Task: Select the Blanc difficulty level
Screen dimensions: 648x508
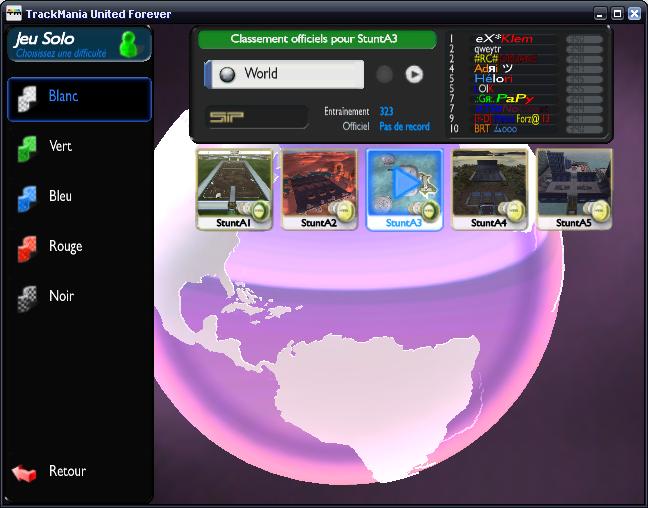Action: pos(79,98)
